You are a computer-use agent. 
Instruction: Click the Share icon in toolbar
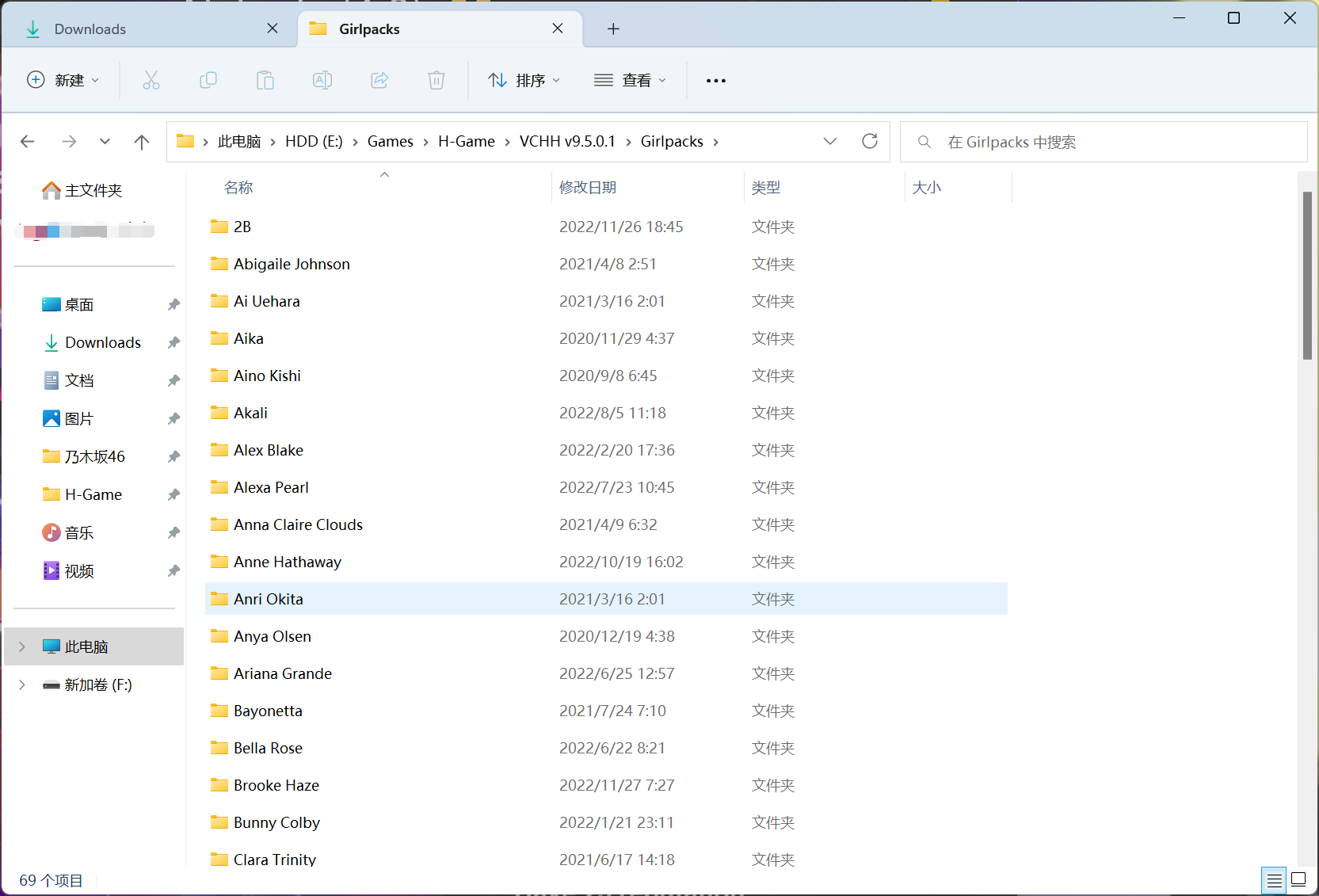379,80
